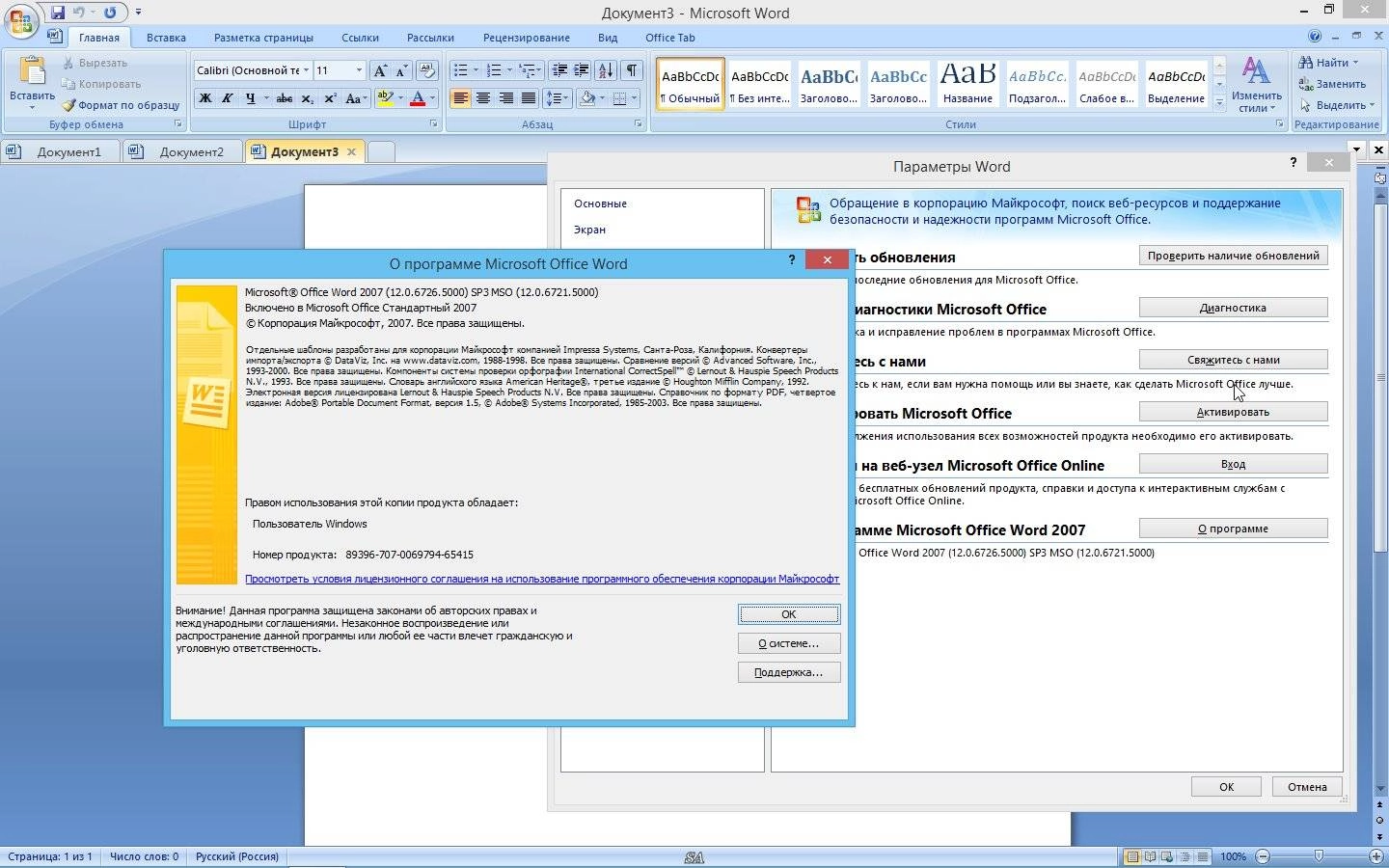Click OK in the About Word dialog
Image resolution: width=1389 pixels, height=868 pixels.
[789, 614]
